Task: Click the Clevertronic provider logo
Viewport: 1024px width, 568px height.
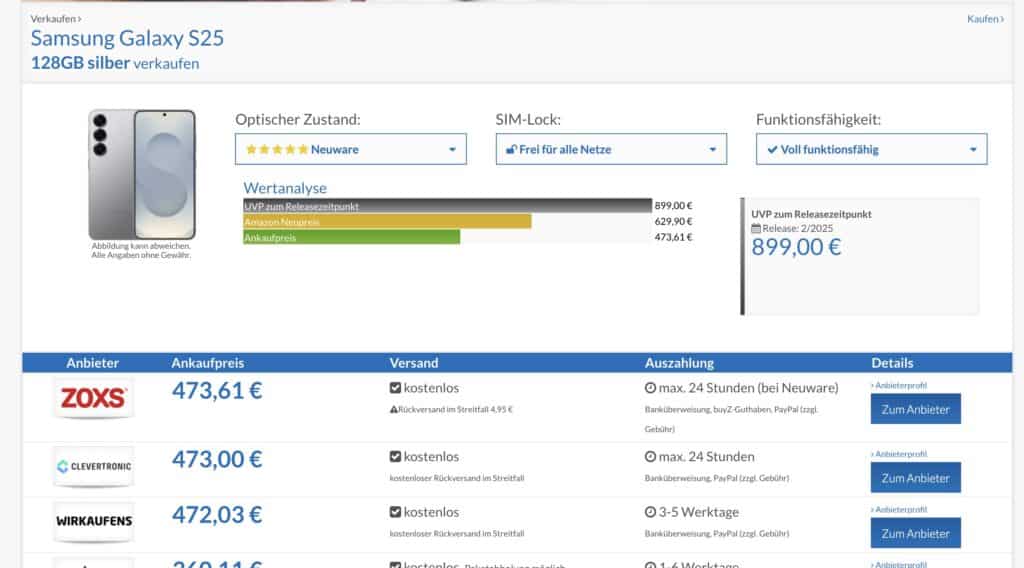Action: tap(93, 466)
